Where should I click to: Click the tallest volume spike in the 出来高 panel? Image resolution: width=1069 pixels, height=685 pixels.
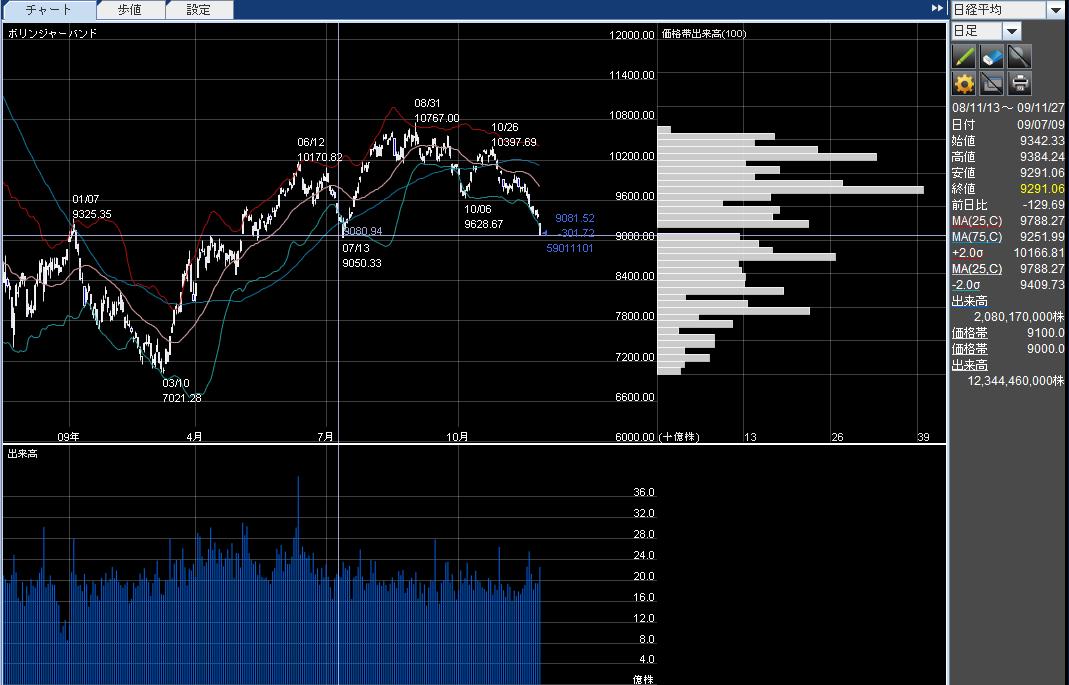298,579
